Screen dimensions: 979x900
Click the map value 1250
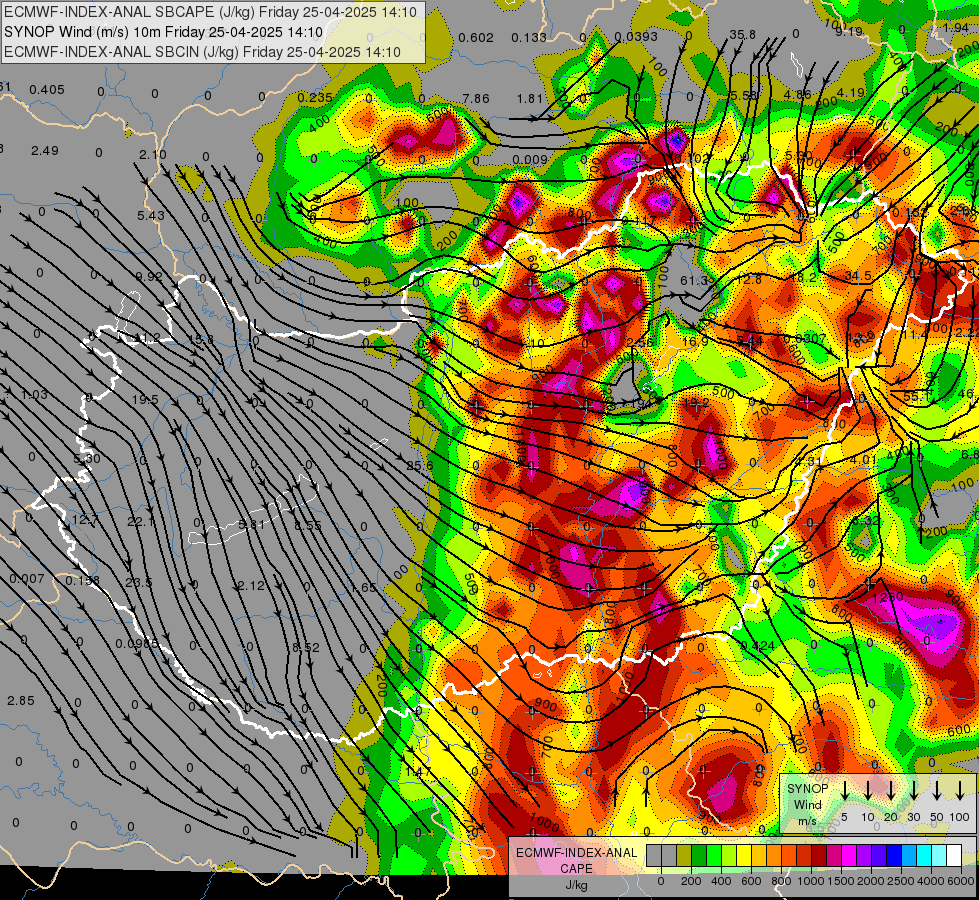[x=888, y=597]
